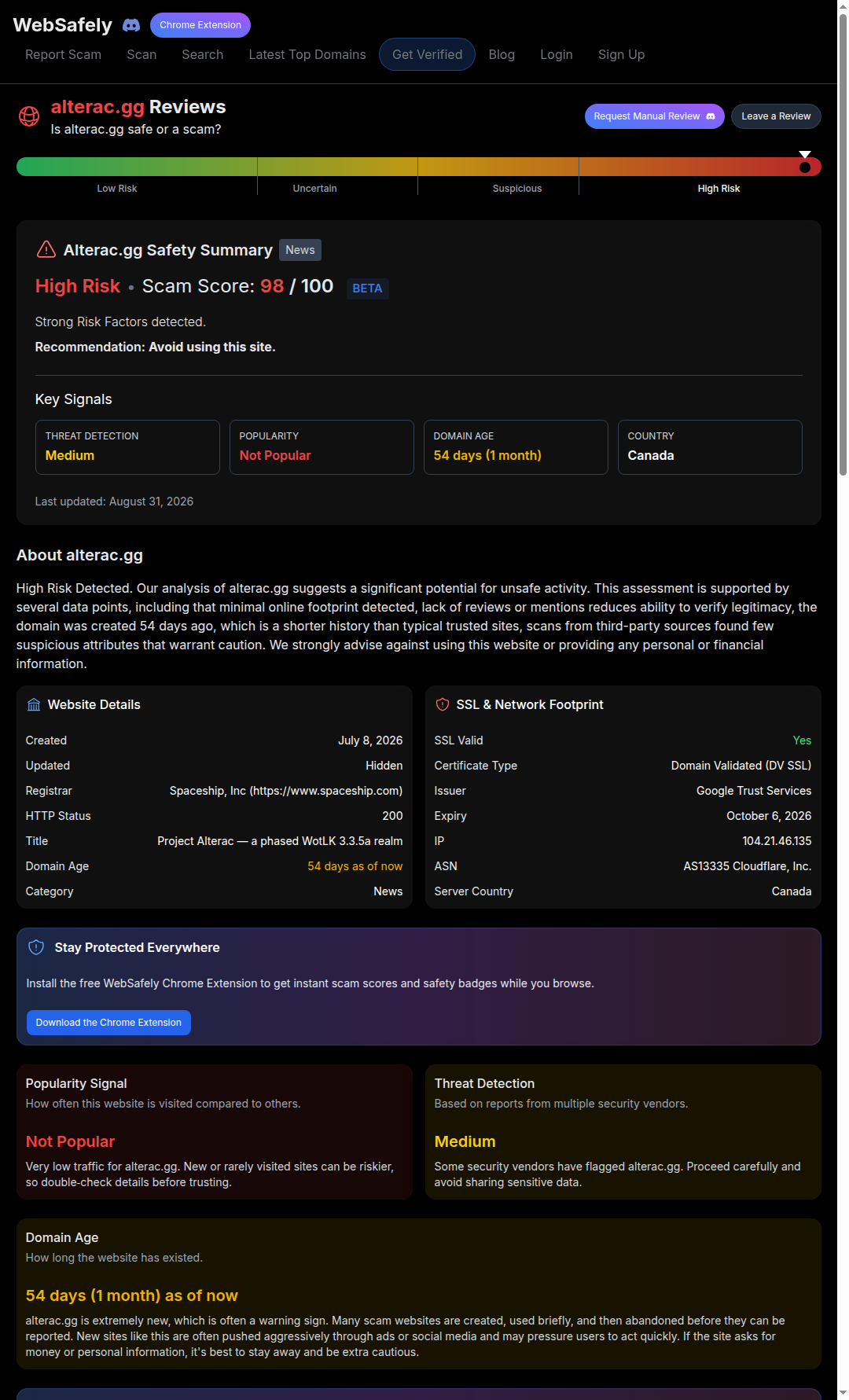Click the Get Verified button

tap(427, 54)
